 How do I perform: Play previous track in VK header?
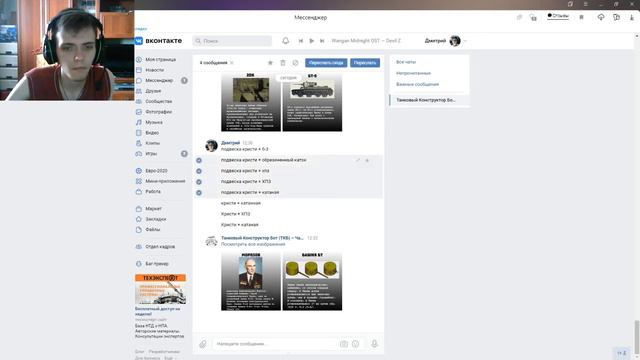click(301, 41)
